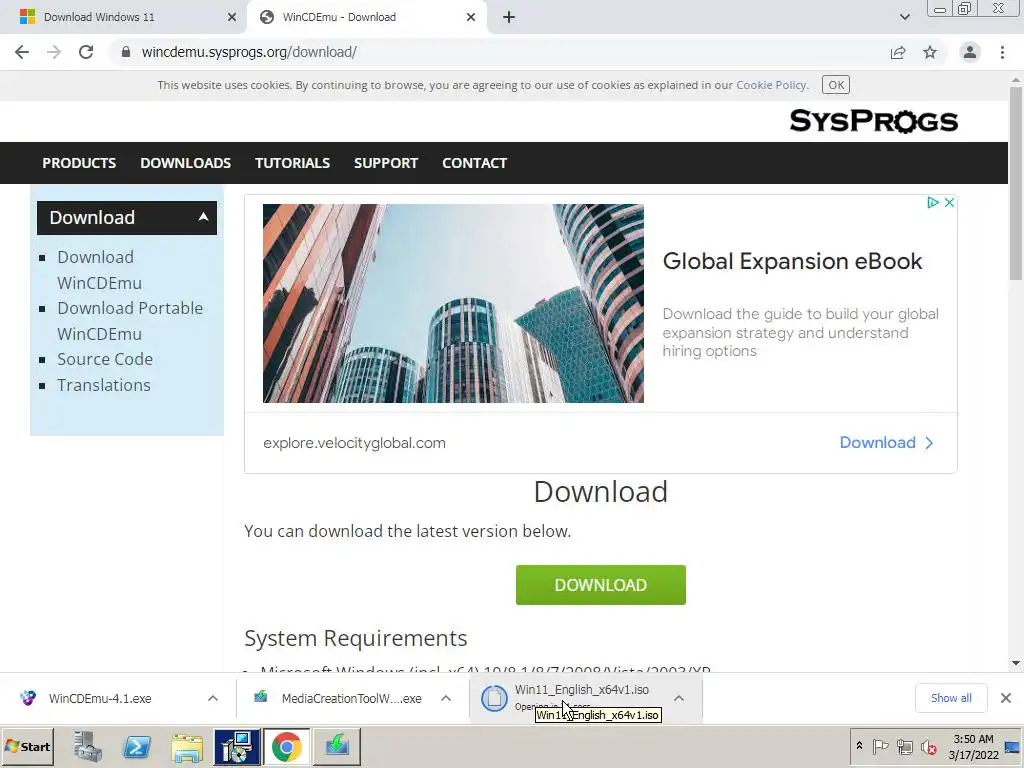1024x768 pixels.
Task: Click the show desktop tray icon
Action: coord(1013,746)
